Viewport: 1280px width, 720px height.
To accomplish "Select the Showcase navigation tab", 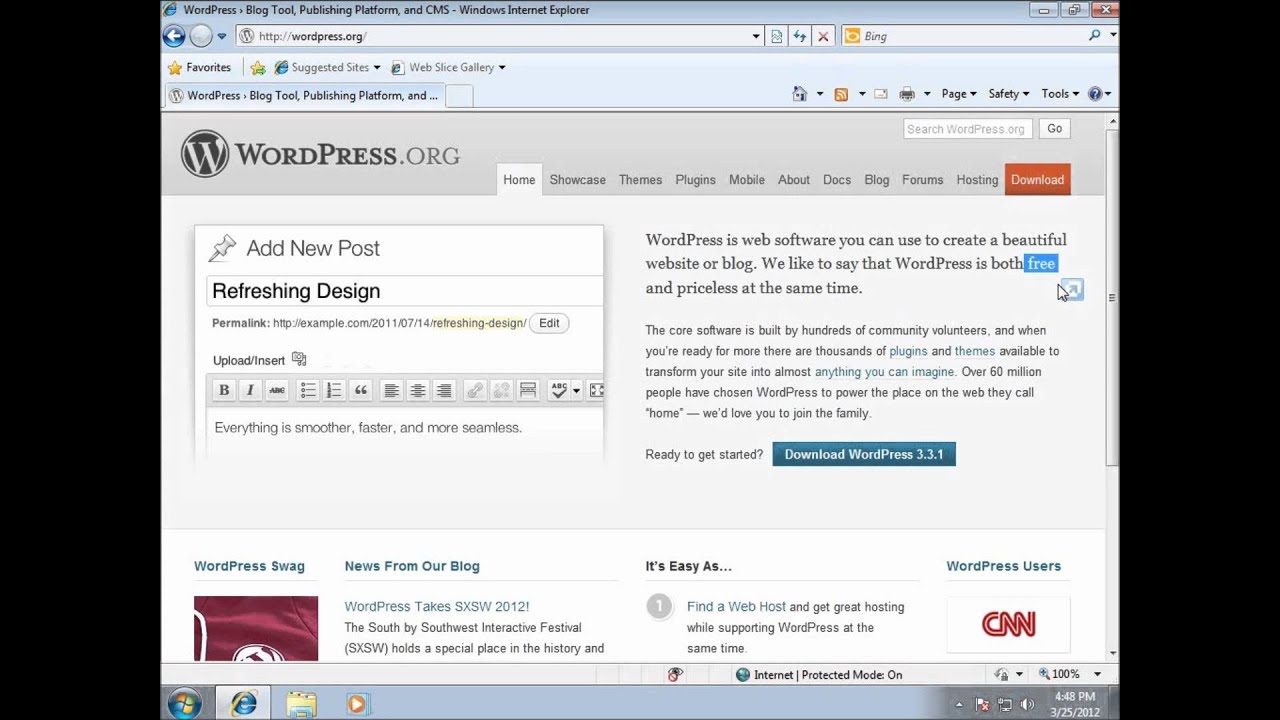I will pyautogui.click(x=577, y=180).
